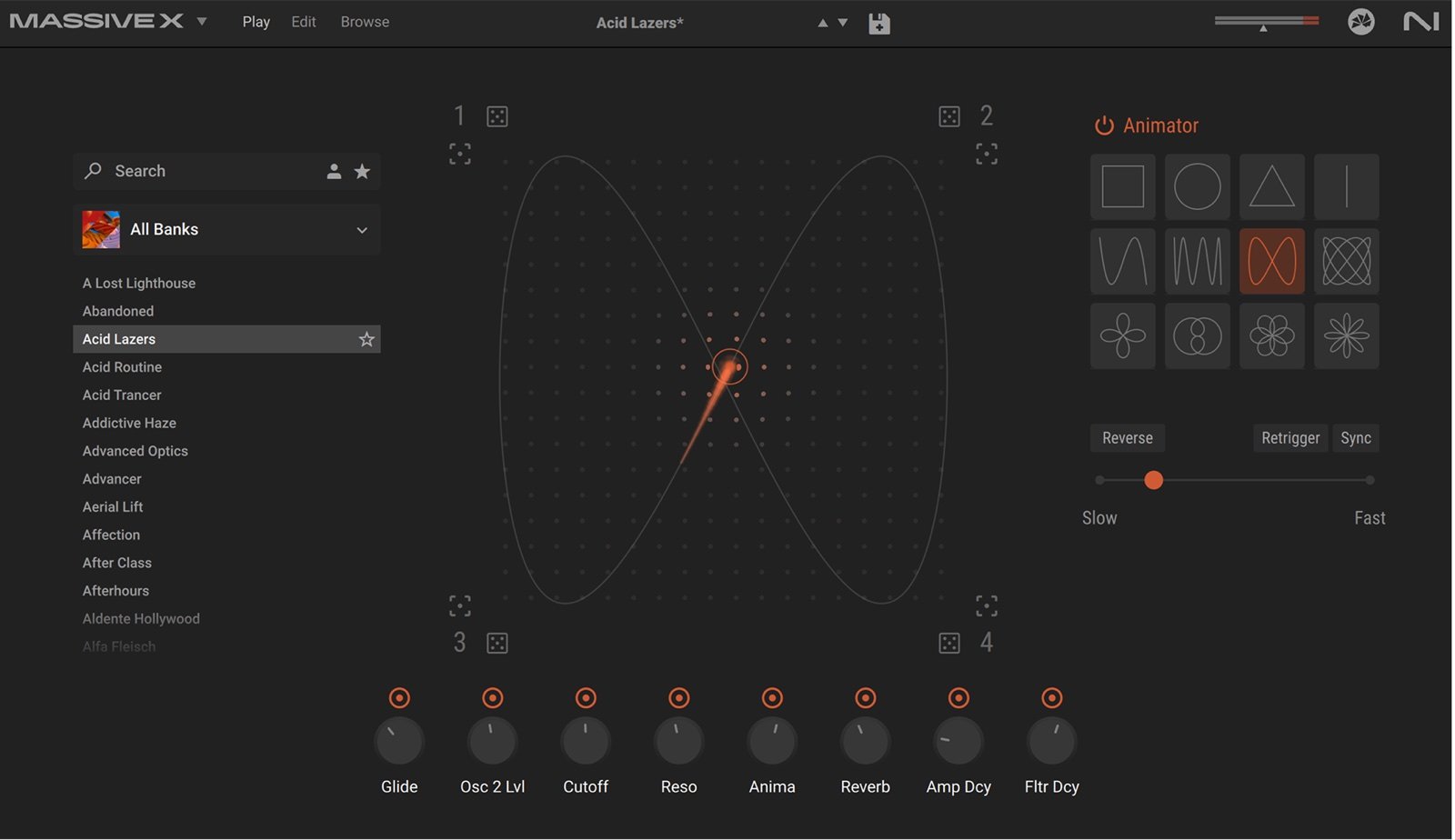This screenshot has height=840, width=1455.
Task: Select the crosshatch lissajous animator shape
Action: pos(1346,261)
